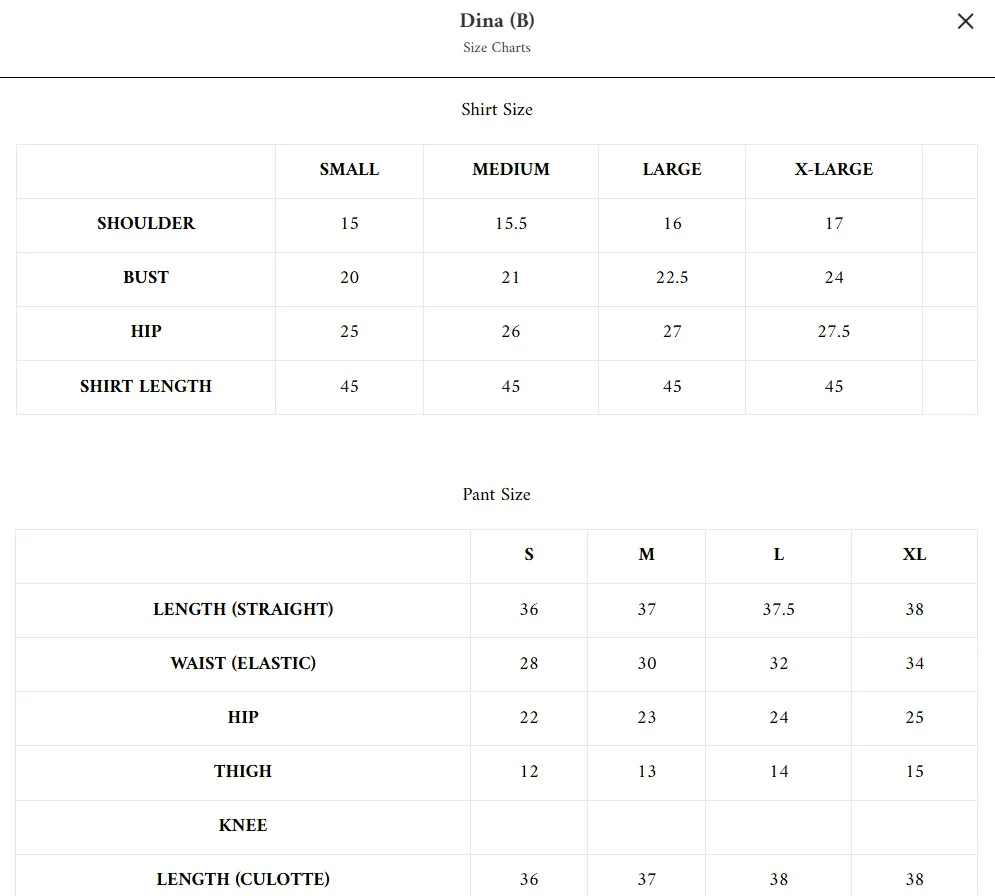Click the LENGTH (STRAIGHT) row label
995x896 pixels.
coord(243,609)
